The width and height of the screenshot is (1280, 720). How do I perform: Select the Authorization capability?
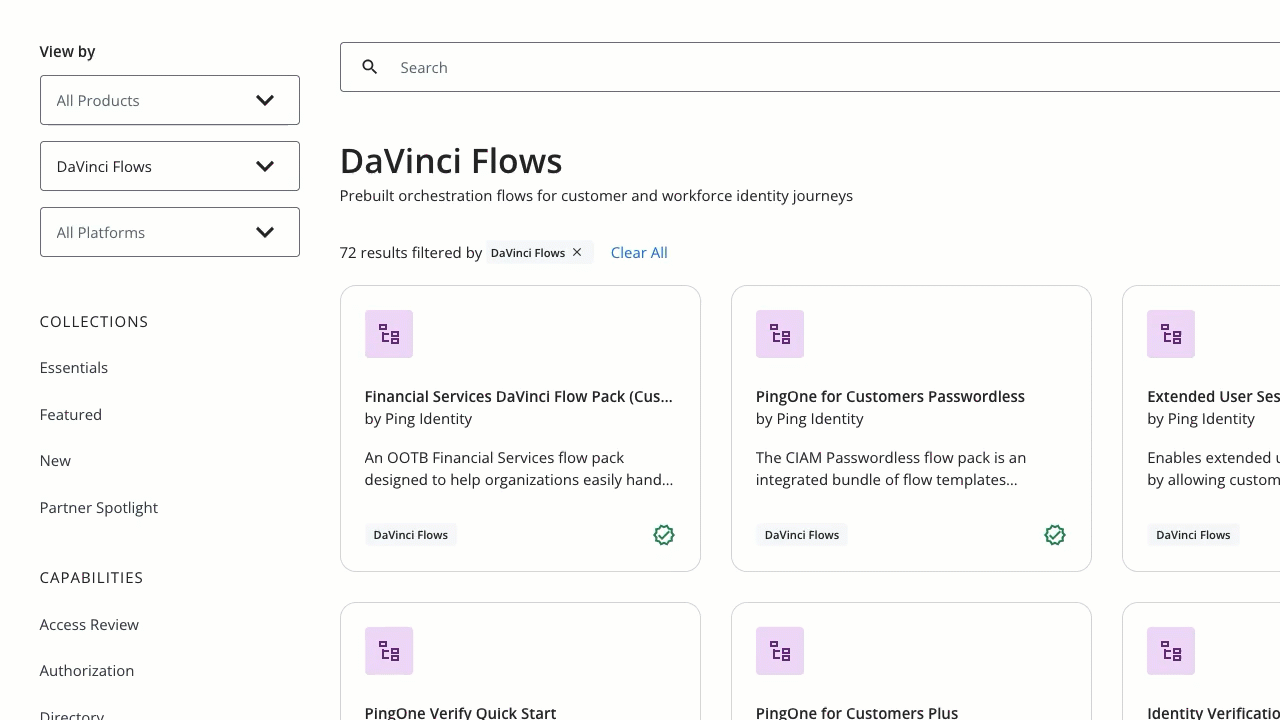click(x=87, y=670)
